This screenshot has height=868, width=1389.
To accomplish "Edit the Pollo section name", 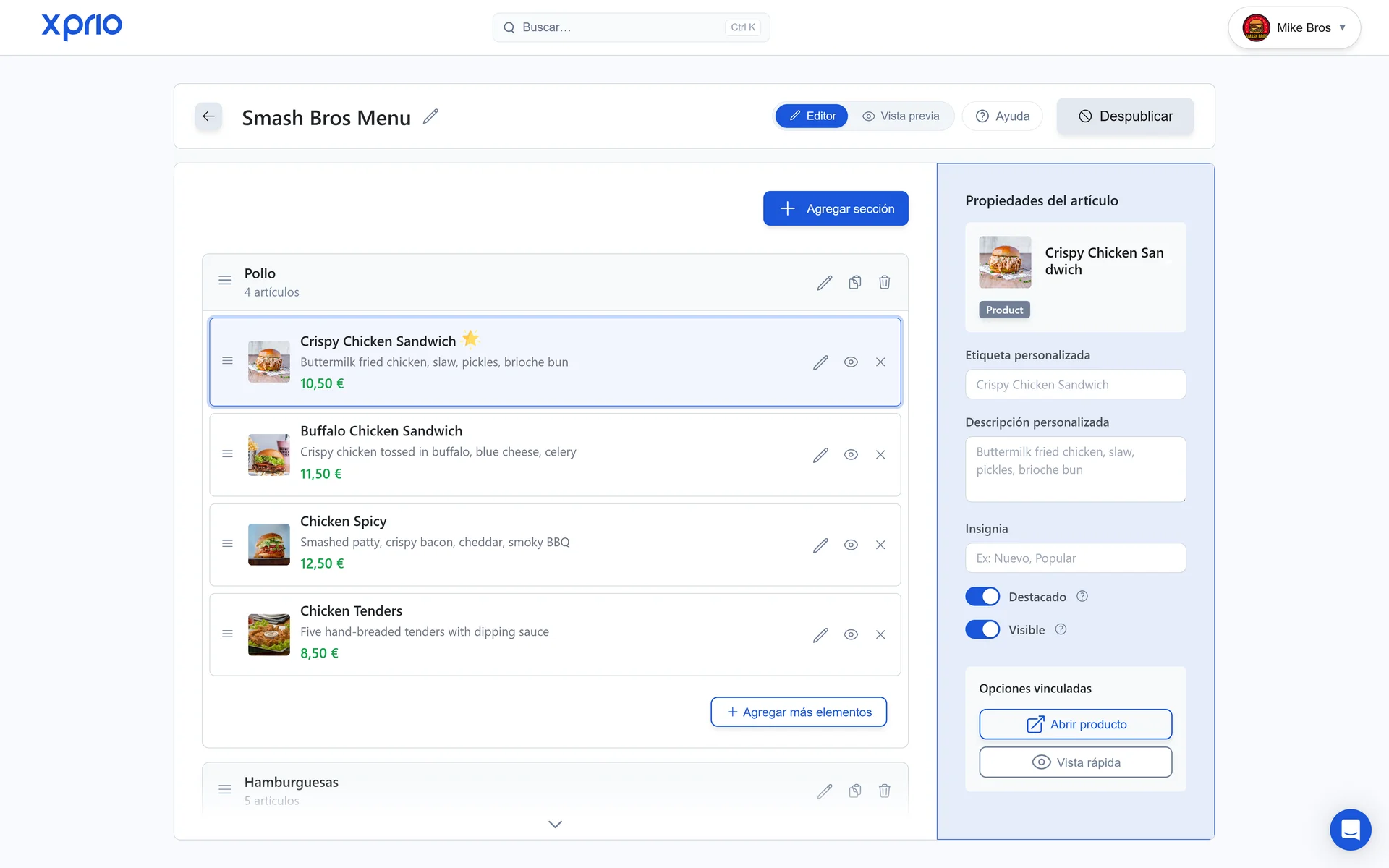I will click(825, 282).
